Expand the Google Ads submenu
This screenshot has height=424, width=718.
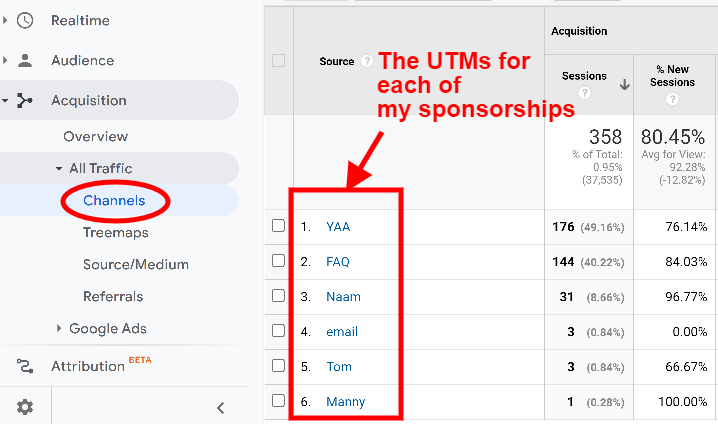click(59, 328)
